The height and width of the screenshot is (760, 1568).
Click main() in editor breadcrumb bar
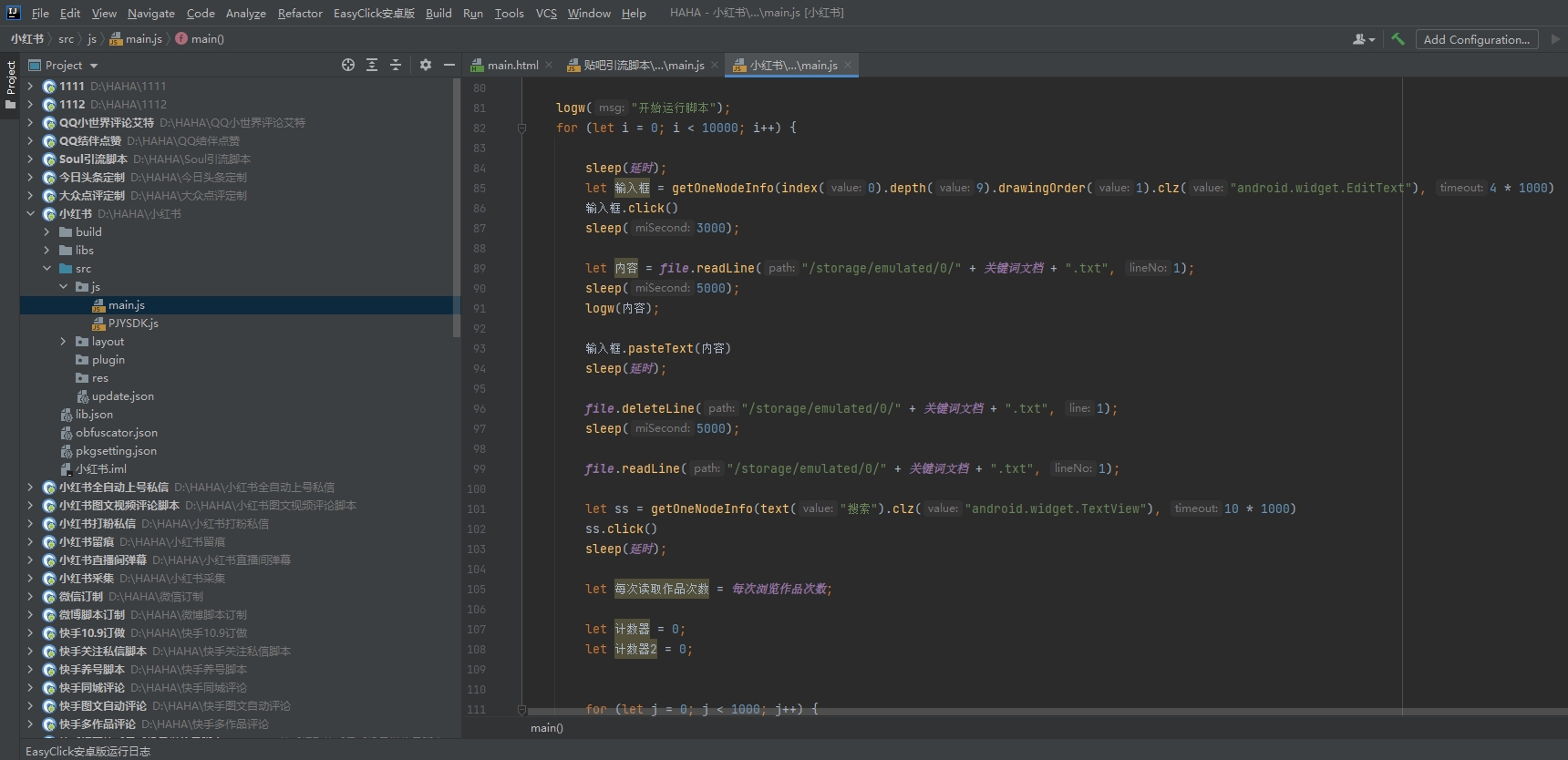click(547, 727)
